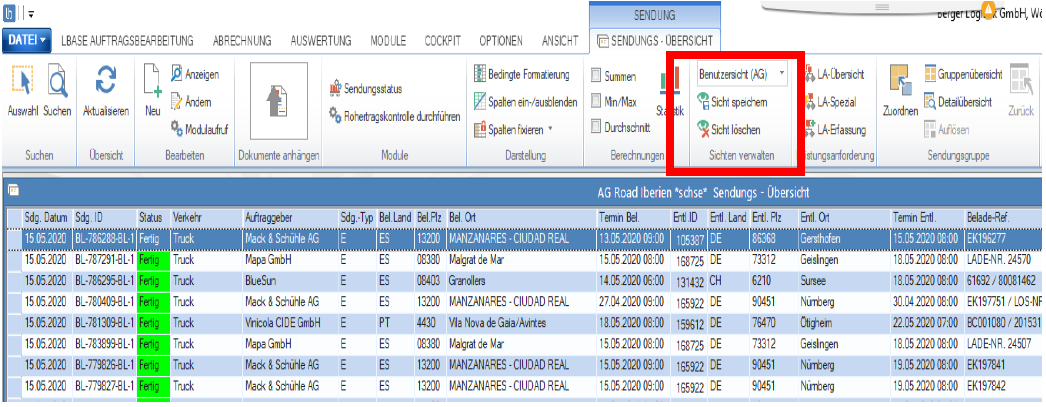1046x407 pixels.
Task: Open Bedingte Formatierung
Action: pyautogui.click(x=522, y=75)
